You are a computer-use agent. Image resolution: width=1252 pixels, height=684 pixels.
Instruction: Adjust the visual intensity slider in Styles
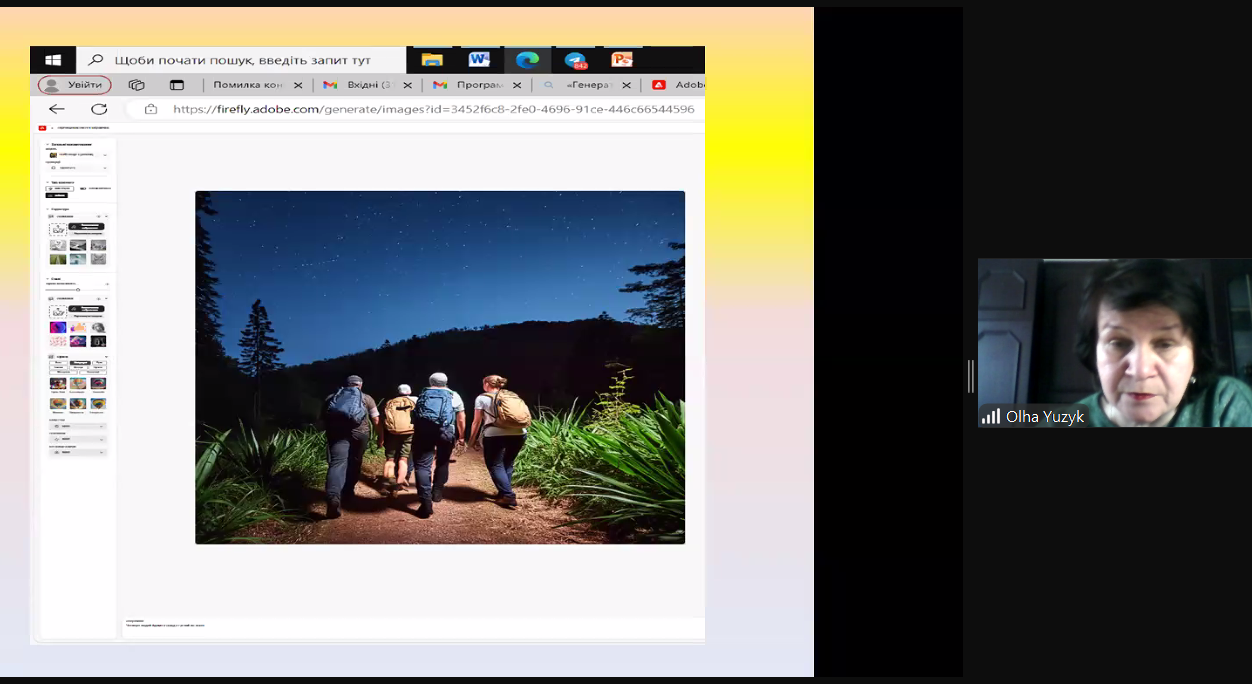(78, 290)
